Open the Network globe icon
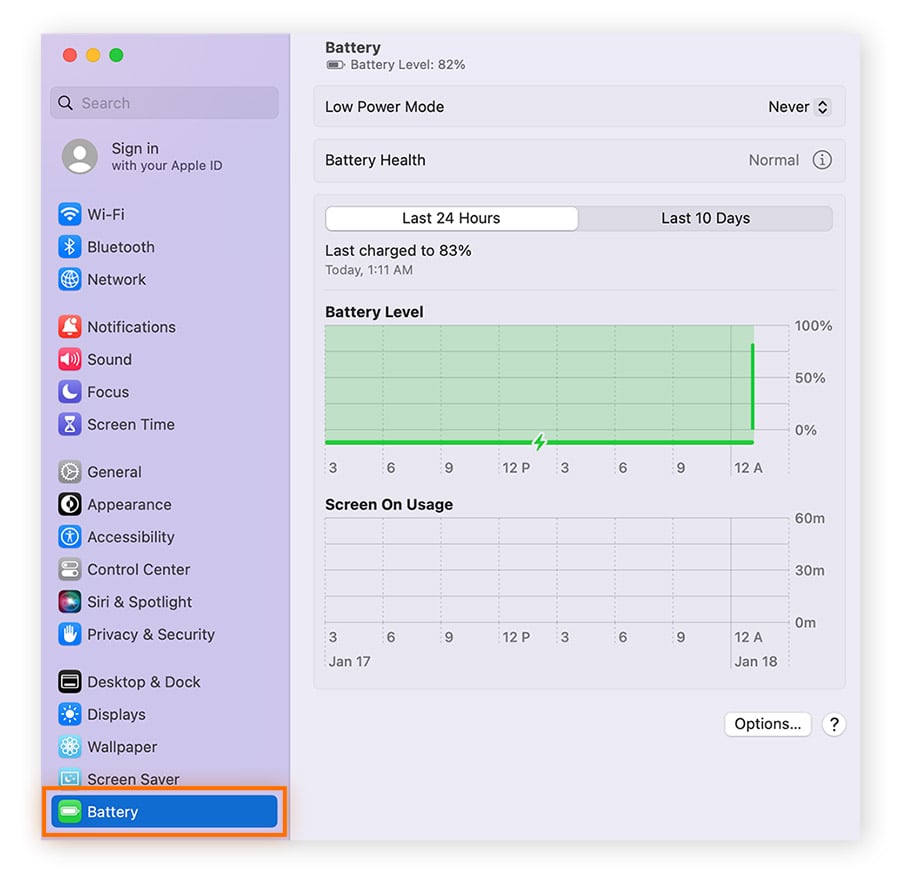900x876 pixels. [69, 280]
